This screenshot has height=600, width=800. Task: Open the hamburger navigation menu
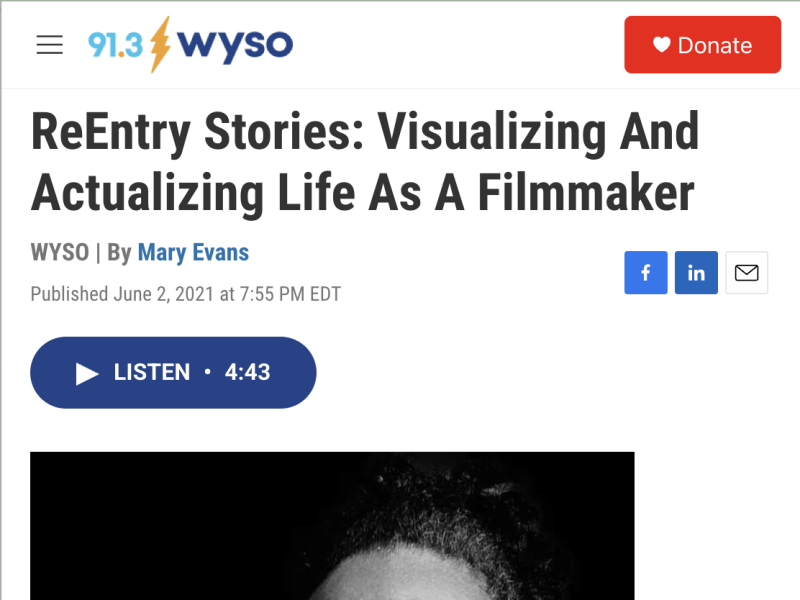(x=49, y=45)
